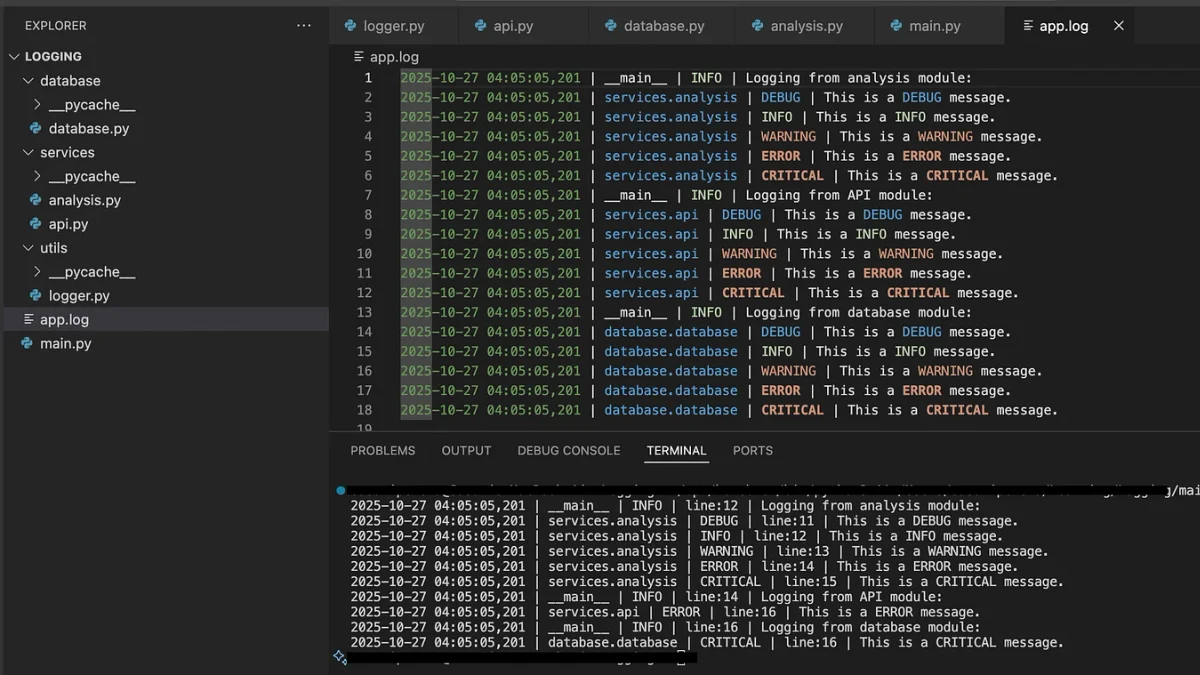Expand __pycache__ under the services folder
Screen dimensions: 1200x675
[x=38, y=176]
